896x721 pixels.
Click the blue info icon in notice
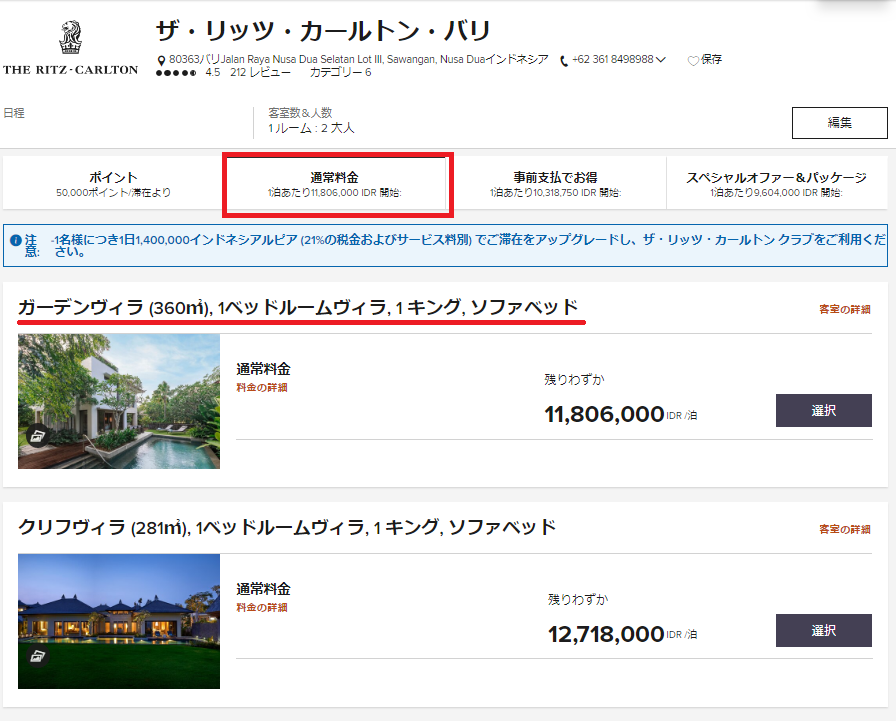(16, 241)
